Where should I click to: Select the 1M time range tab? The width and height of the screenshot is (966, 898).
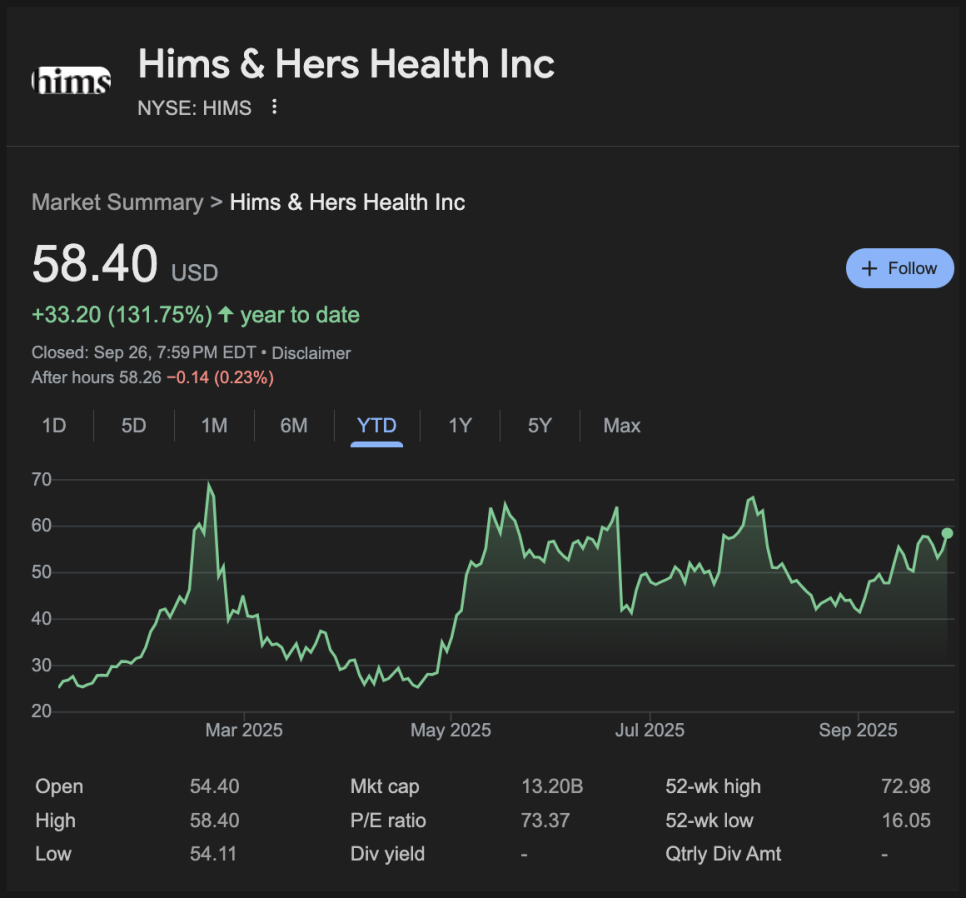tap(214, 426)
